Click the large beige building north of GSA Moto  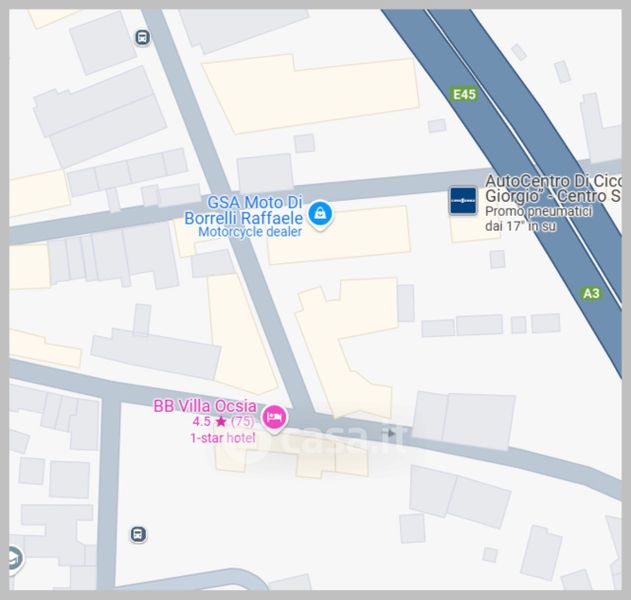click(x=311, y=94)
